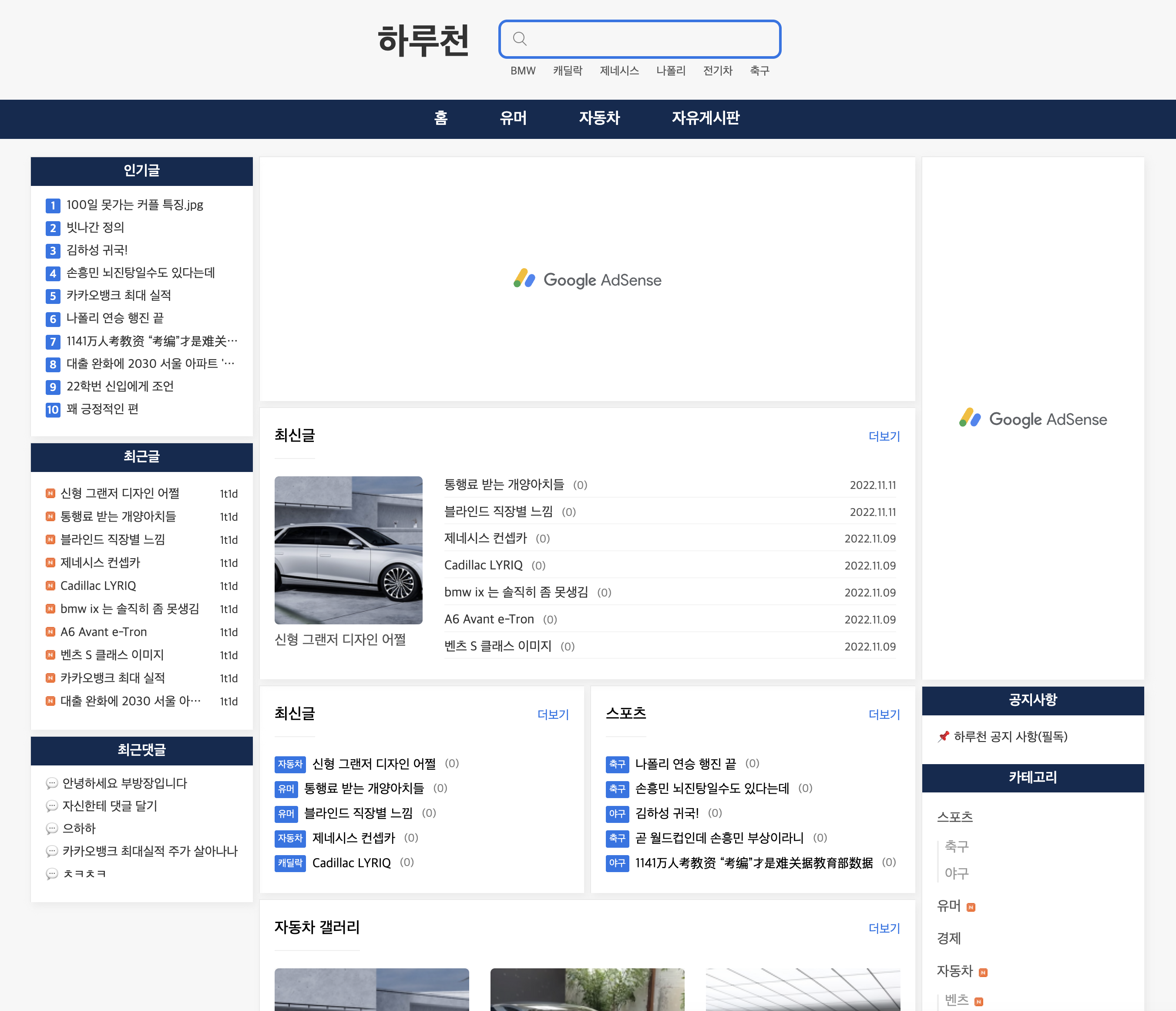Click 더보기 in 자동차 갤러리 section
The height and width of the screenshot is (1011, 1176).
pos(884,928)
